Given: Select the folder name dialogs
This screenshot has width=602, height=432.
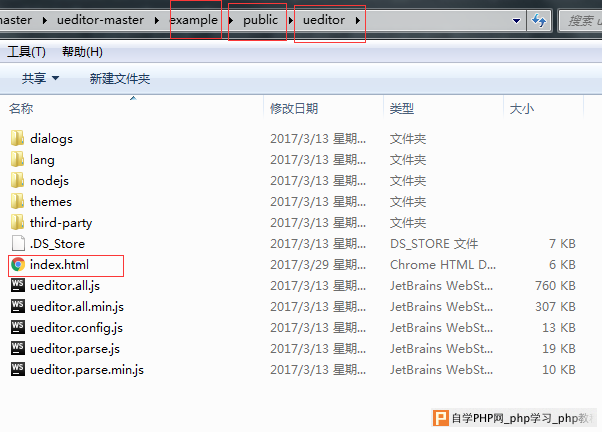Looking at the screenshot, I should (x=51, y=138).
